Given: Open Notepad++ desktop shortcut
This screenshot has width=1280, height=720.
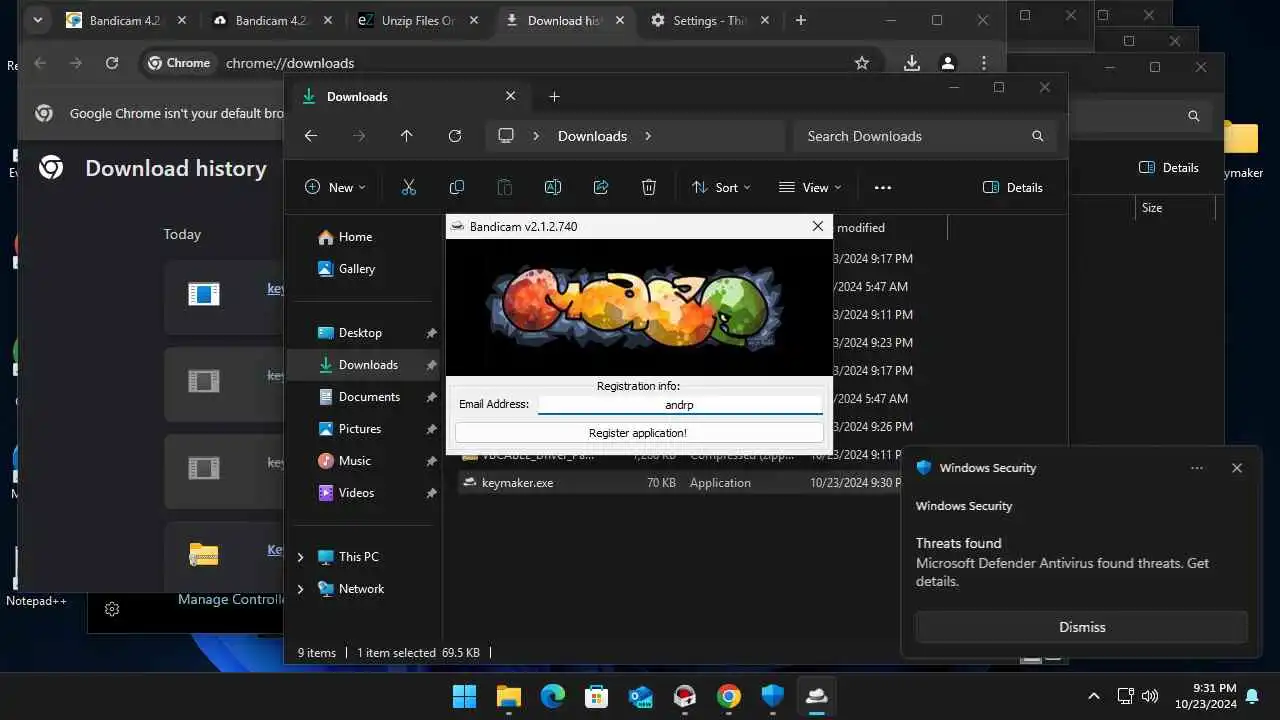Looking at the screenshot, I should (x=36, y=578).
